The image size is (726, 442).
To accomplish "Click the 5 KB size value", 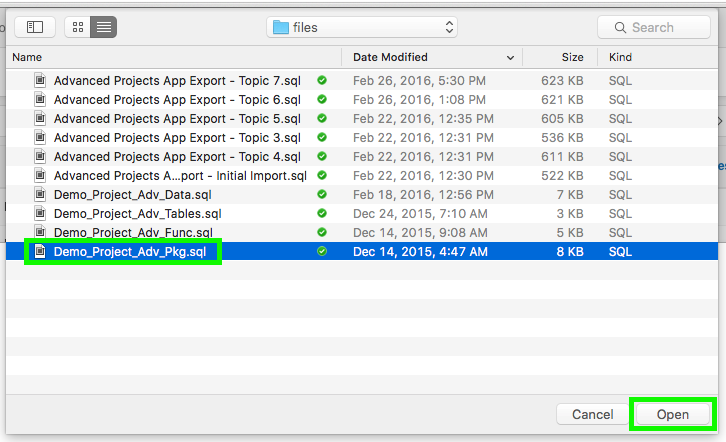I will click(570, 232).
